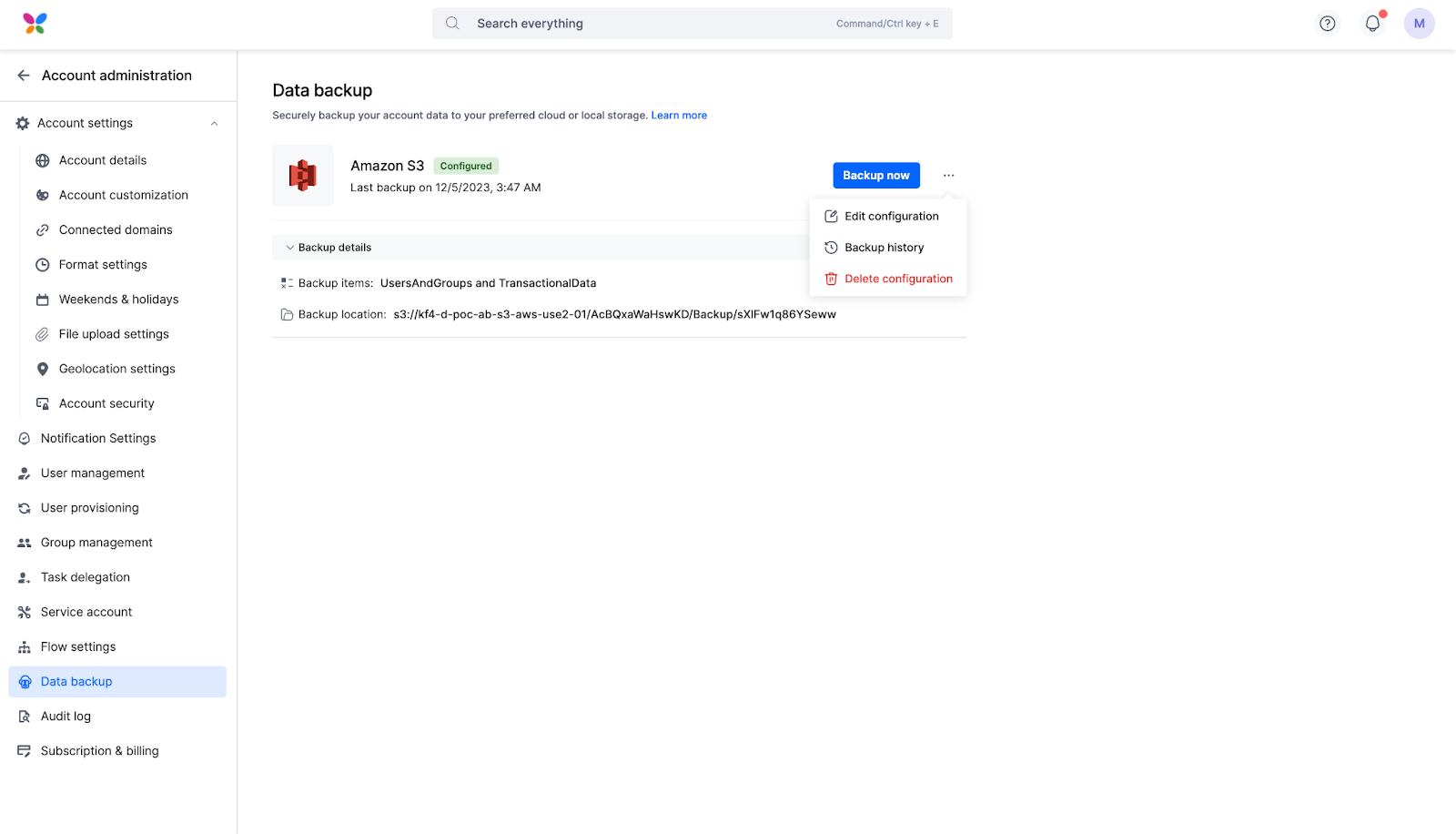Click the globe icon beside Account details

click(x=43, y=160)
